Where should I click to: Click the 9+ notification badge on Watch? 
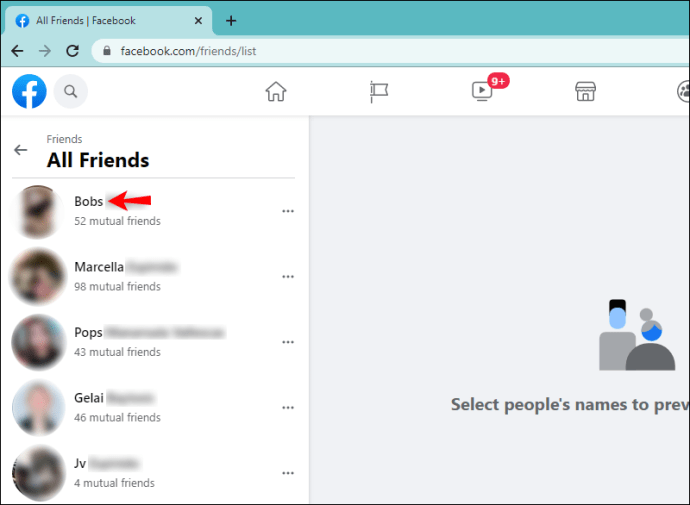[x=498, y=81]
